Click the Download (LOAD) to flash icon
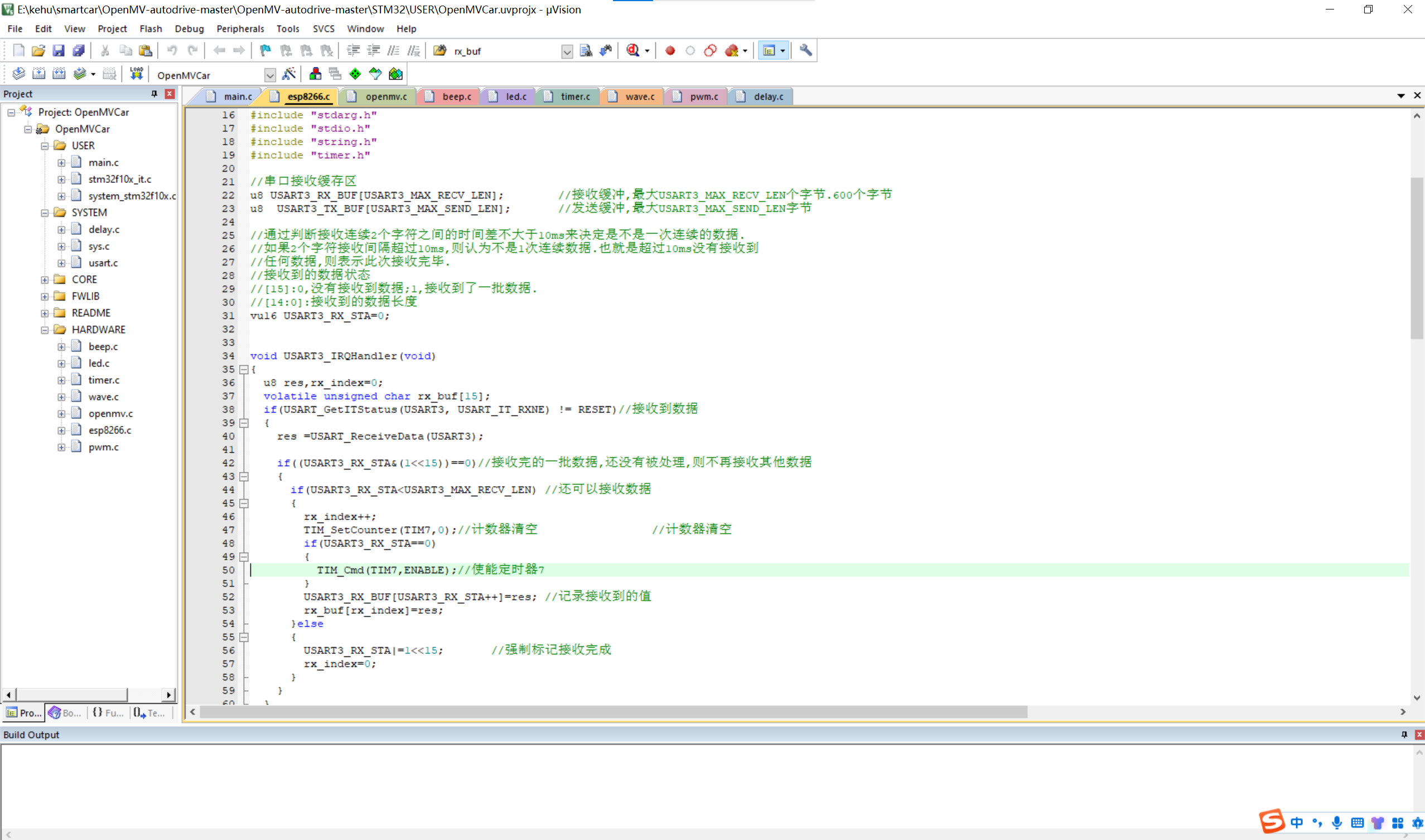 [x=137, y=74]
